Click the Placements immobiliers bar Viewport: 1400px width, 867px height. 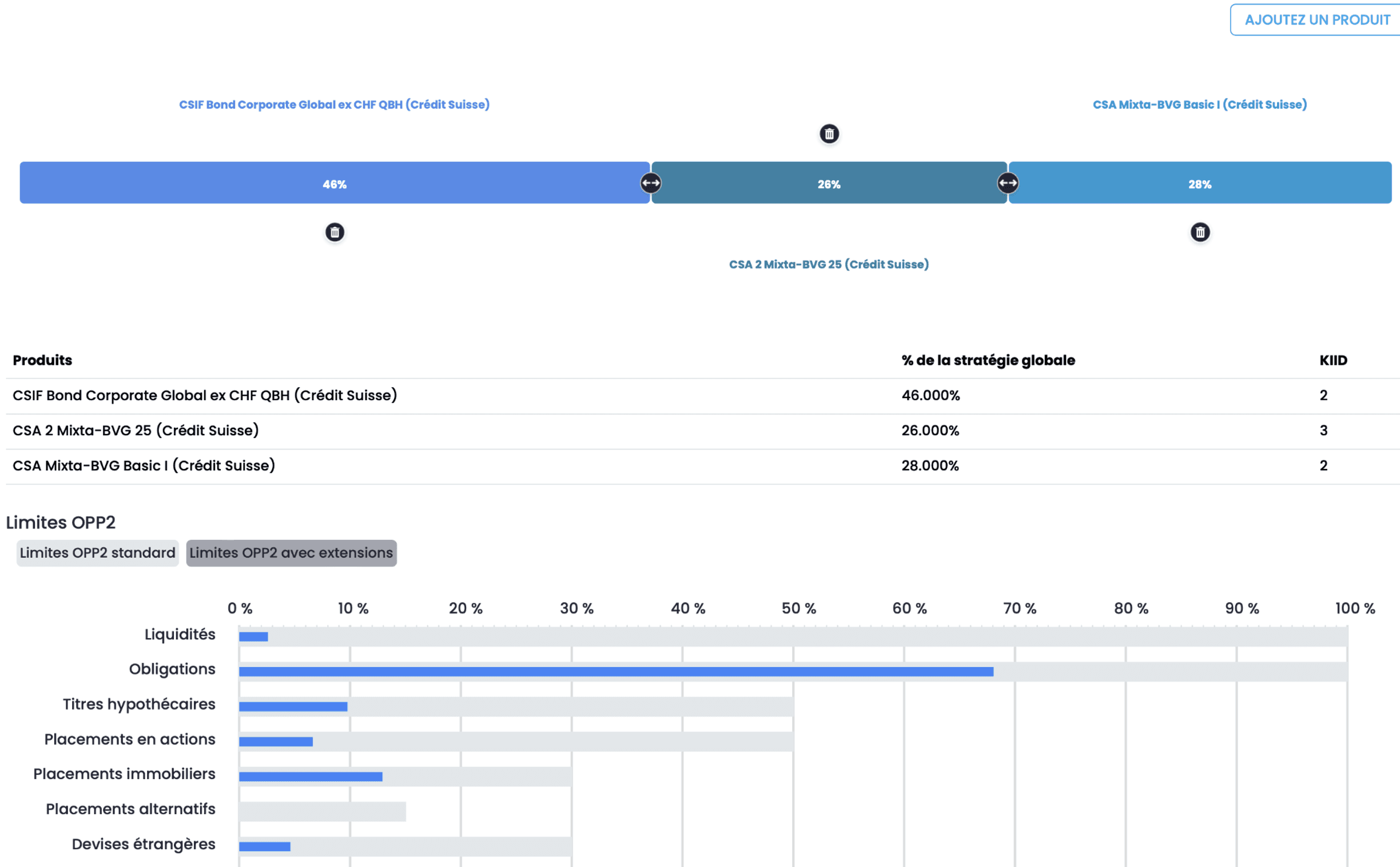pyautogui.click(x=309, y=774)
